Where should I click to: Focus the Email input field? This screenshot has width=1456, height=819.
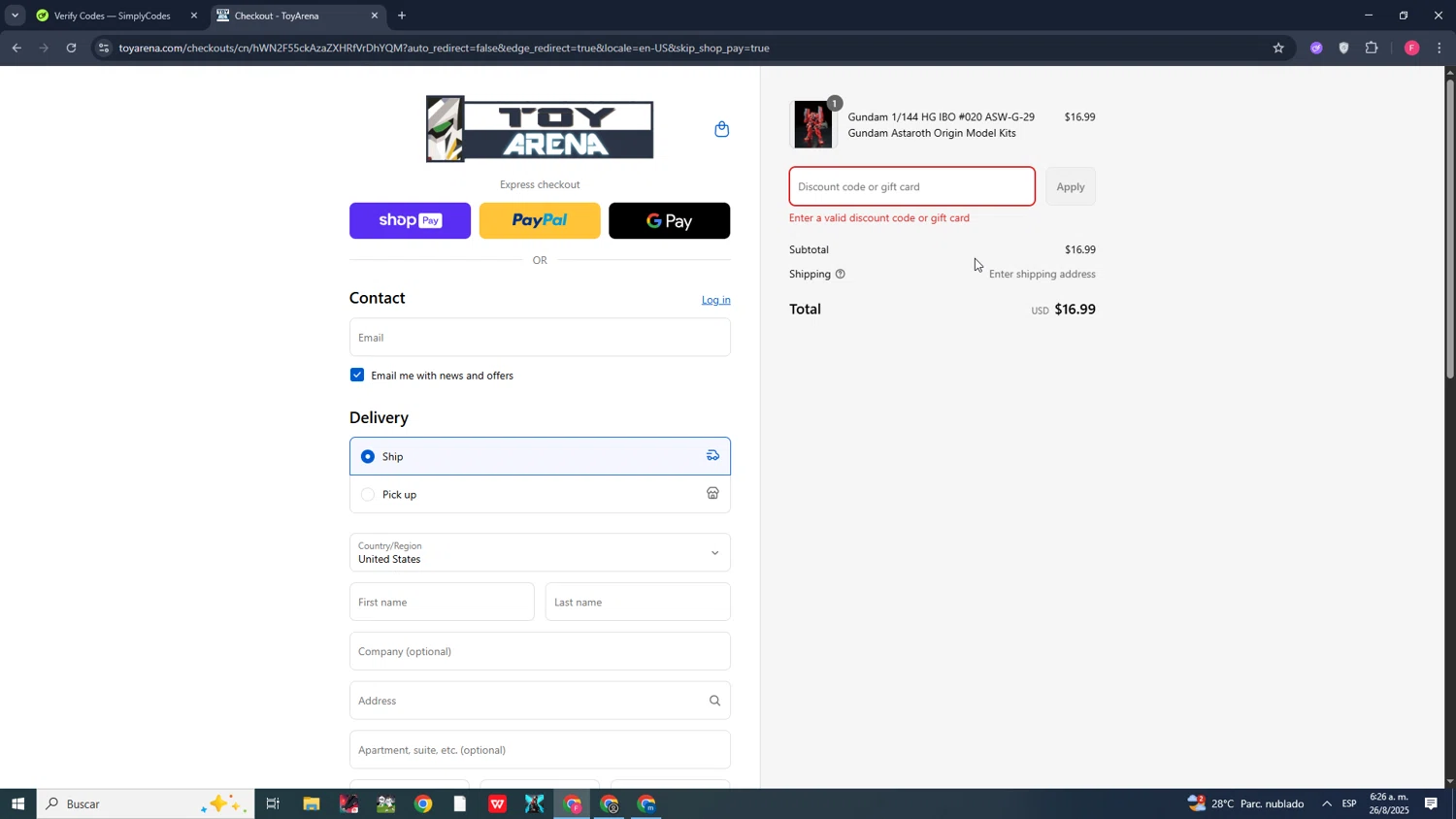(540, 337)
